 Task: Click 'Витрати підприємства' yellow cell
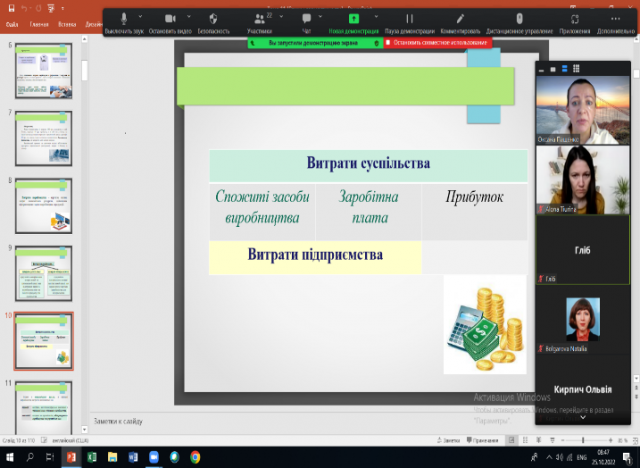(x=315, y=257)
